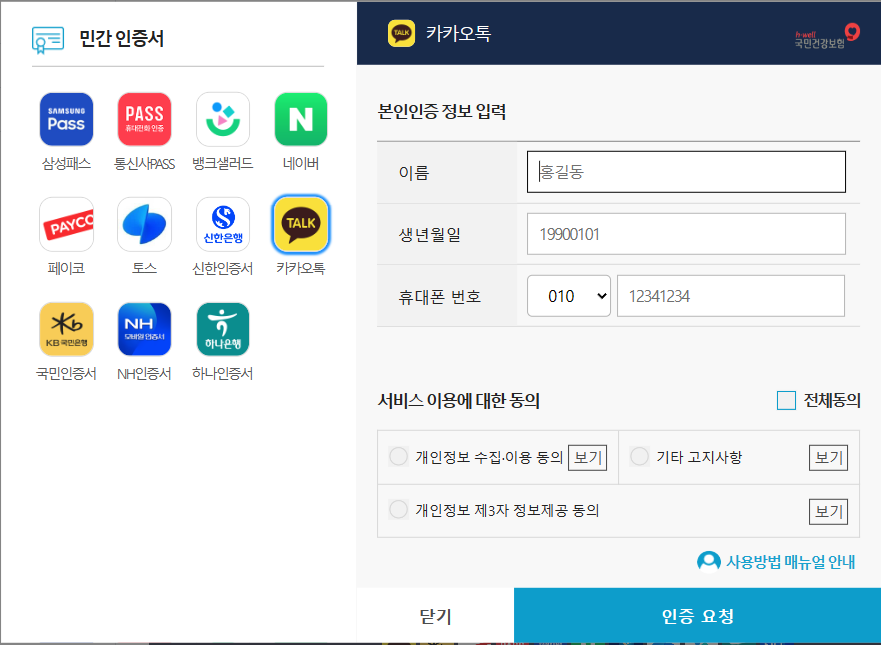881x645 pixels.
Task: Select the 신한은행 신한인증서 icon
Action: coord(222,224)
